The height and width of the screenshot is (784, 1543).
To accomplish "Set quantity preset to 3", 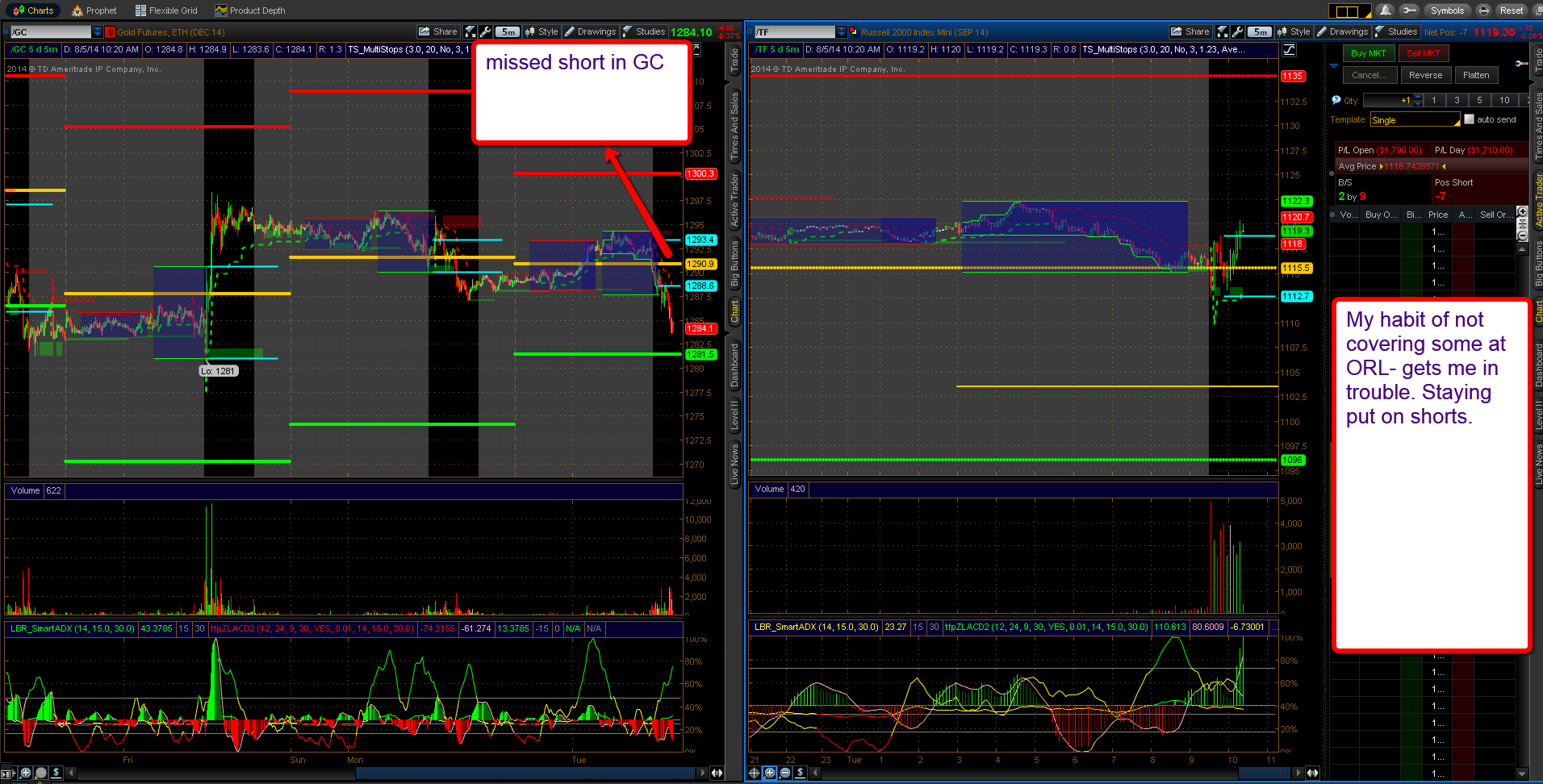I will pyautogui.click(x=1457, y=100).
